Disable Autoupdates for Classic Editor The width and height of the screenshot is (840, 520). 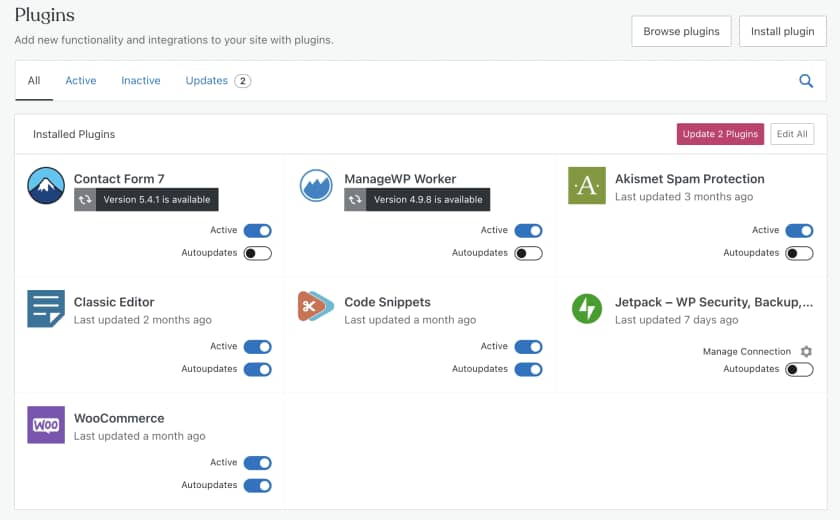coord(258,369)
